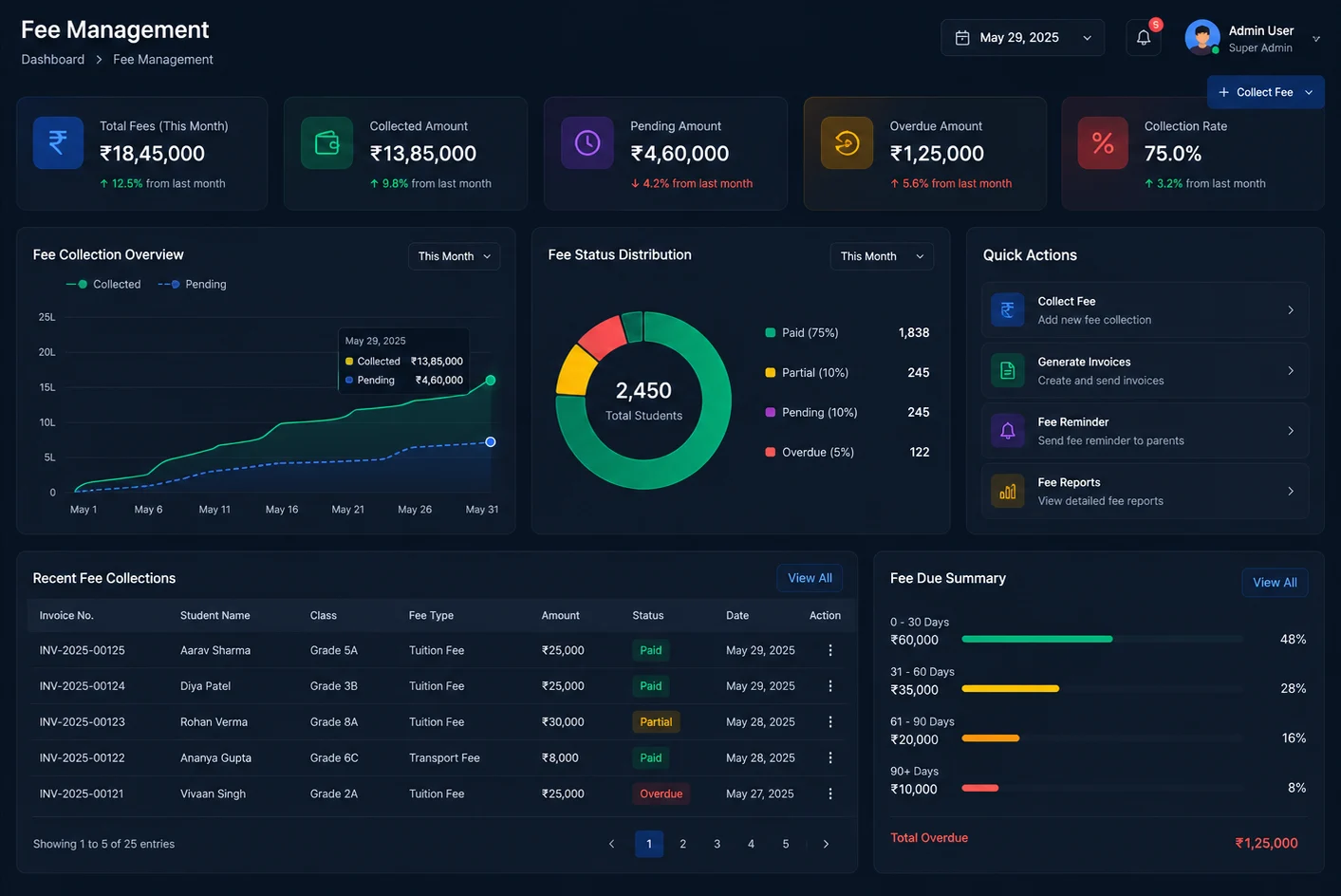Toggle Overdue (5%) legend entry
Viewport: 1341px width, 896px height.
tap(810, 453)
